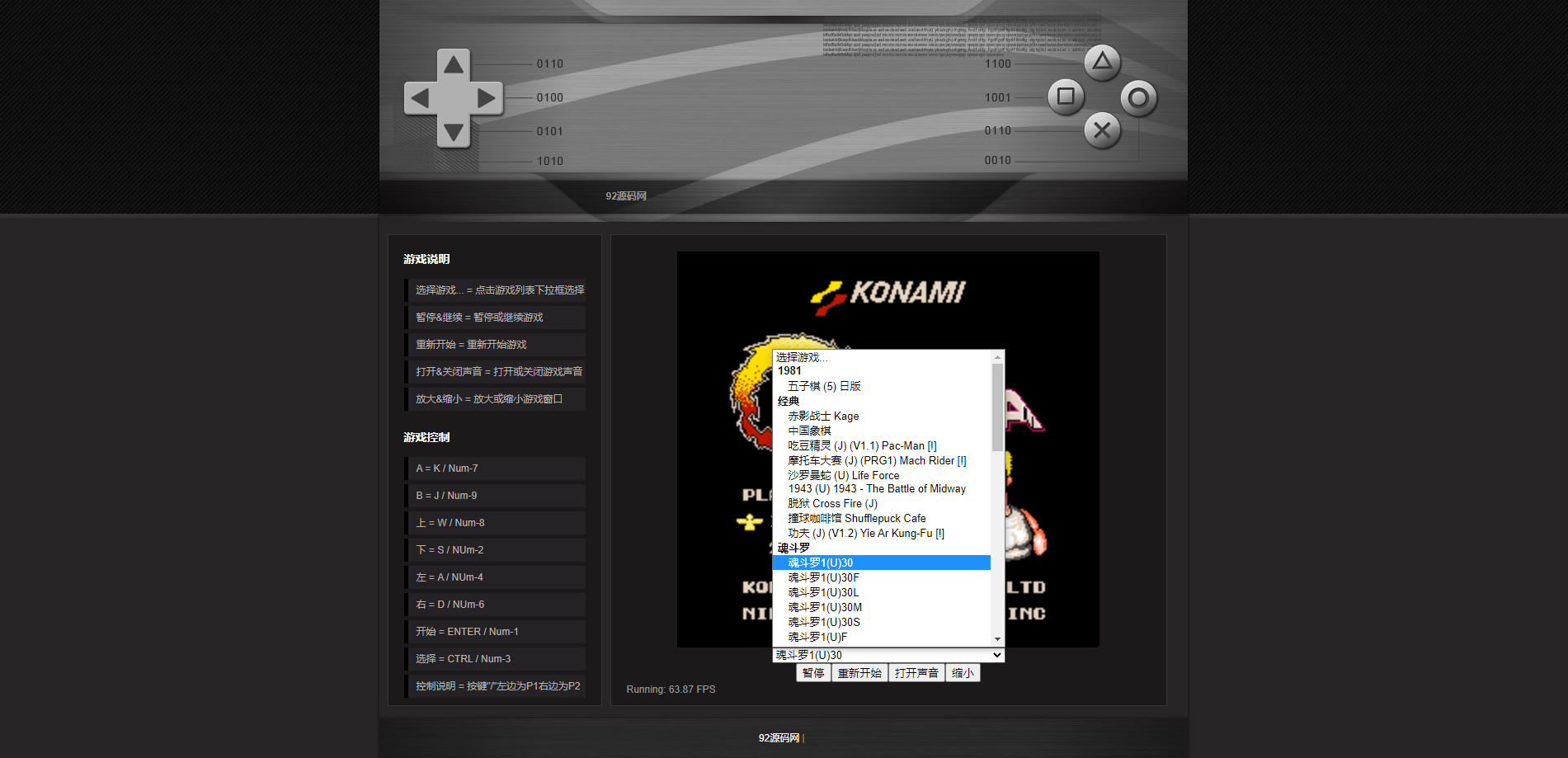Click the game list scrollbar thumb
This screenshot has height=758, width=1568.
point(997,407)
